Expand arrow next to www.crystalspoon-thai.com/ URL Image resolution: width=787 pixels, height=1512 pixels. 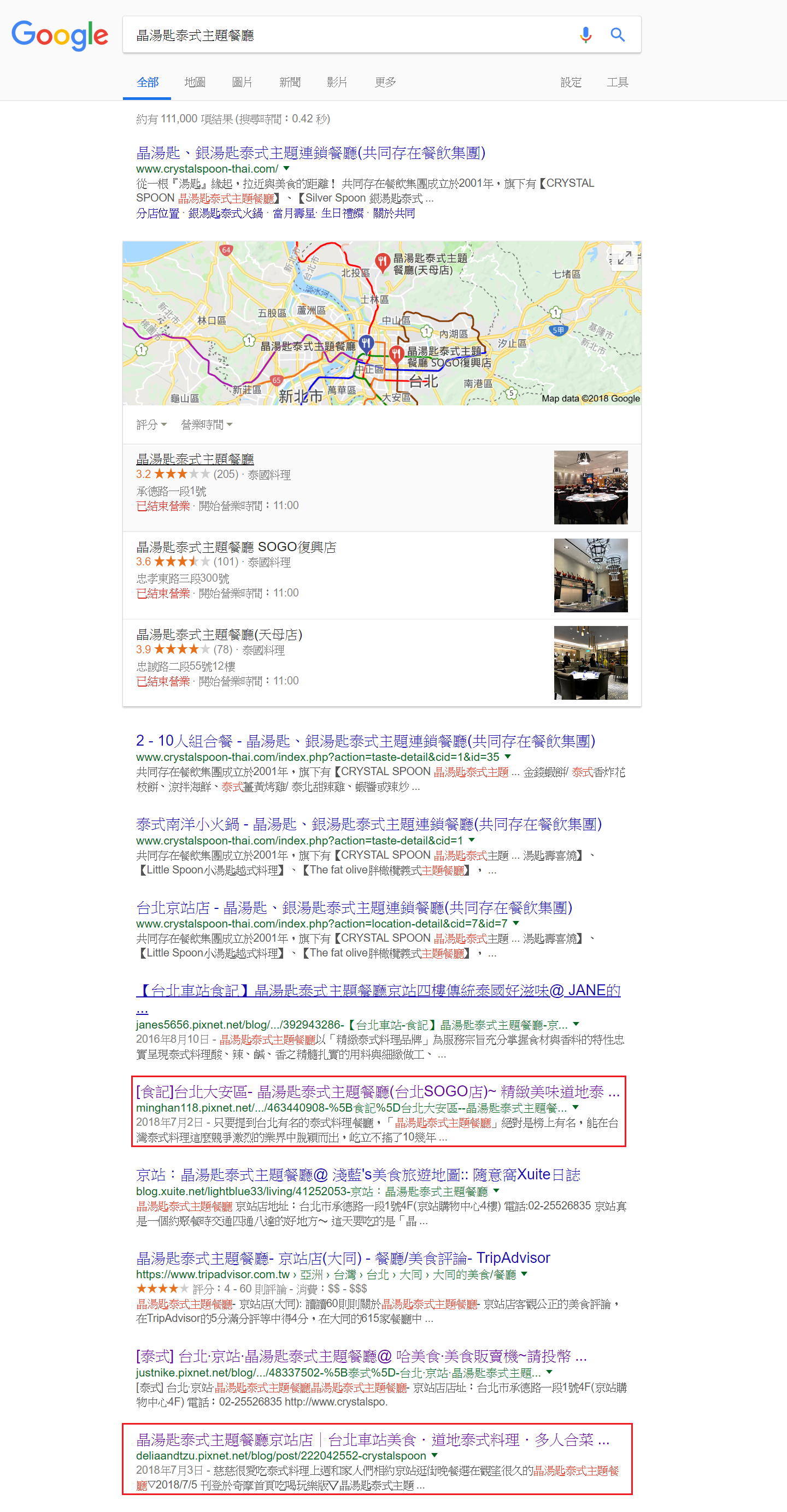[x=286, y=169]
